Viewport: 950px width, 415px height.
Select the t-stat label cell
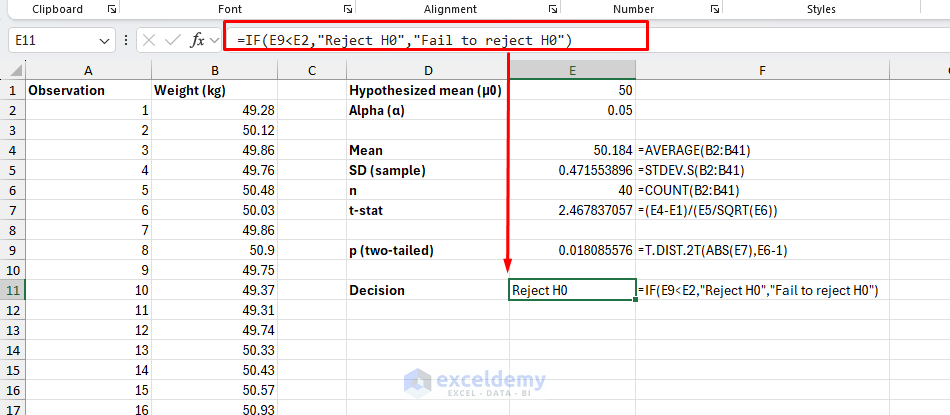pos(428,210)
